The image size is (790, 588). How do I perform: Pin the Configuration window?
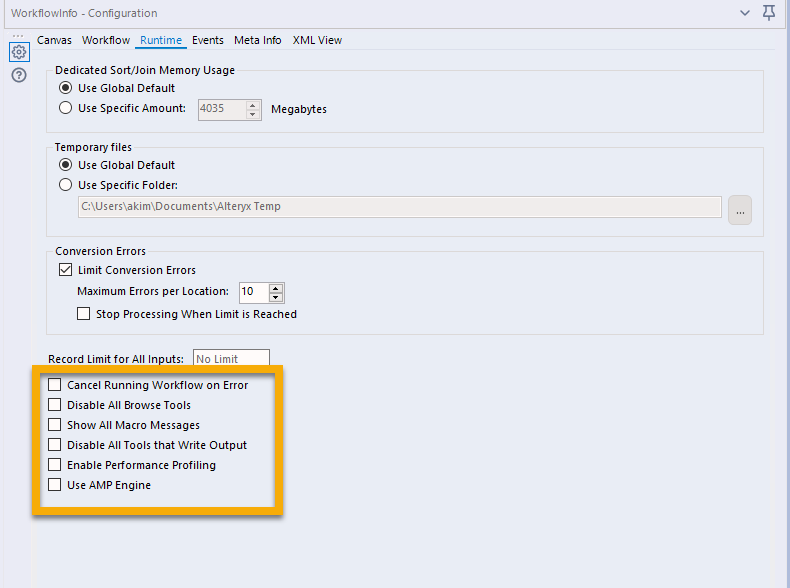tap(769, 13)
